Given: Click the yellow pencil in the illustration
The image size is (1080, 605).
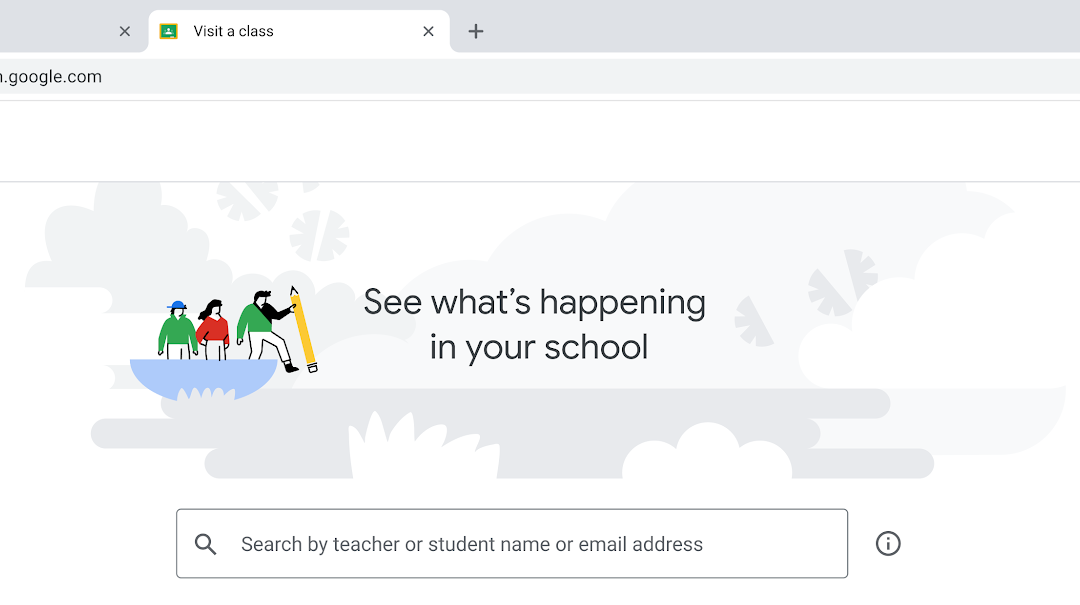Looking at the screenshot, I should (303, 329).
